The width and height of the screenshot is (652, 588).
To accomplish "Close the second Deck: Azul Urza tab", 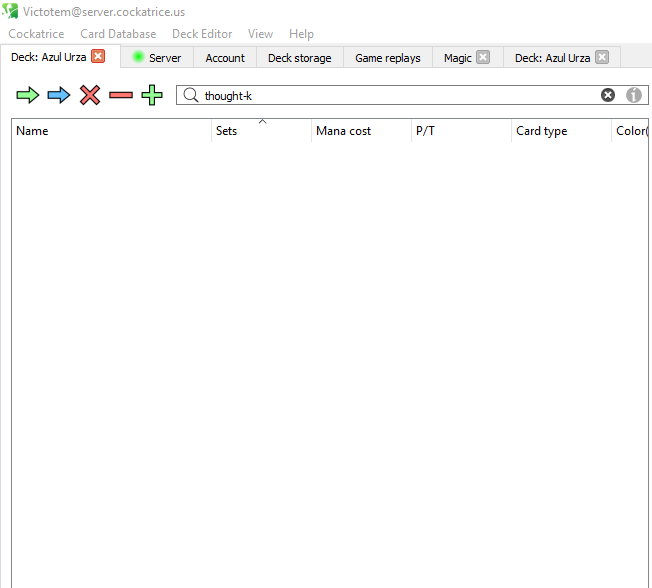I will pyautogui.click(x=602, y=57).
